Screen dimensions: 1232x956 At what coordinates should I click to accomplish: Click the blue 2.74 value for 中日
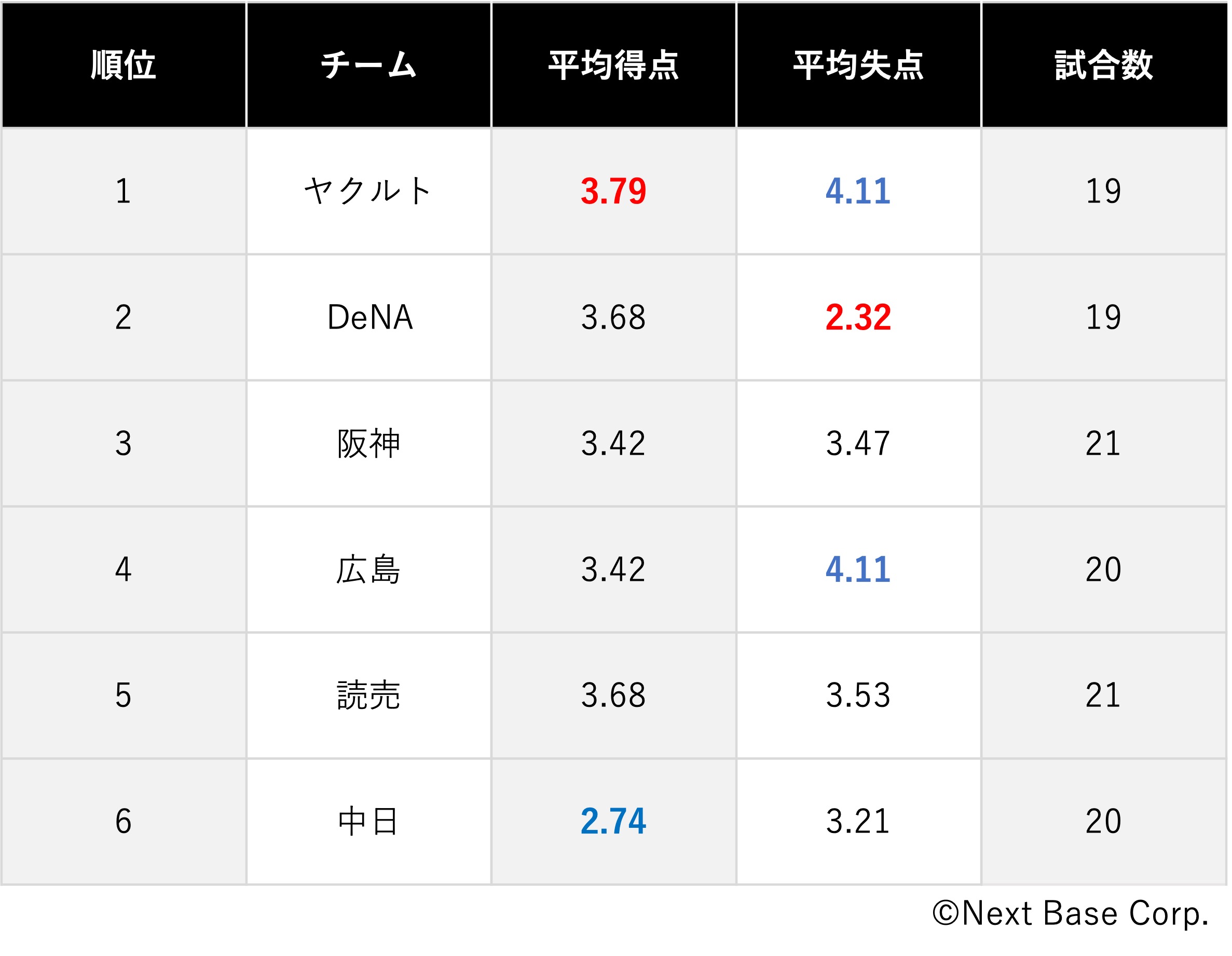coord(613,821)
